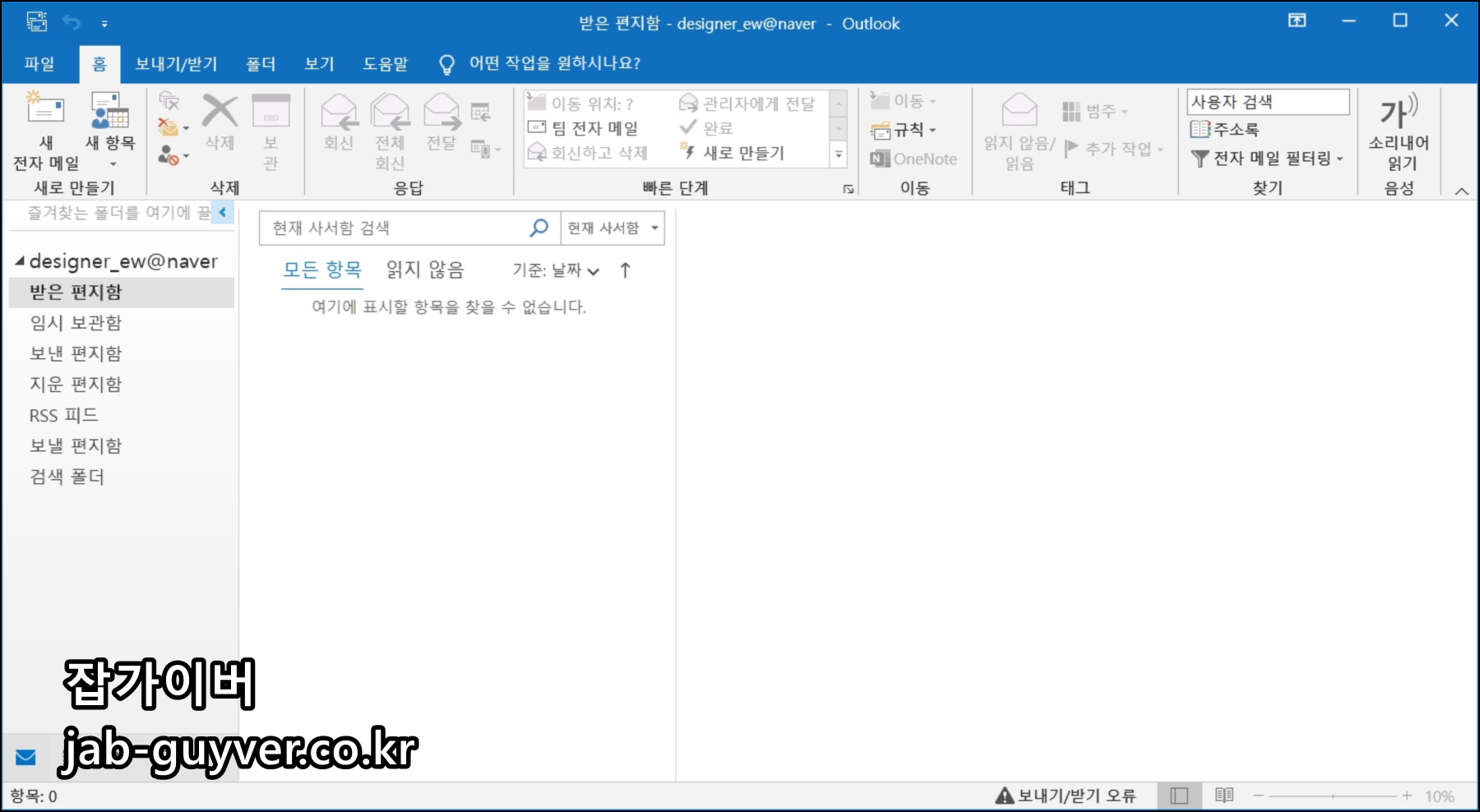Click the 보내기/받기 오류 warning icon

click(1004, 796)
